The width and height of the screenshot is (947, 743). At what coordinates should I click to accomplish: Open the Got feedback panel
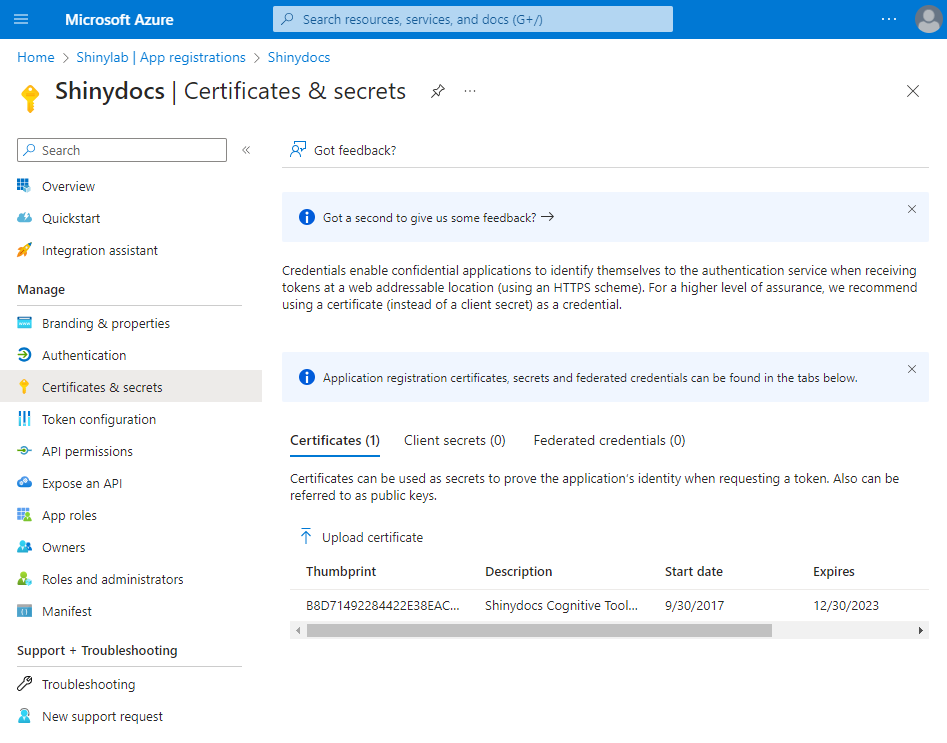coord(343,150)
